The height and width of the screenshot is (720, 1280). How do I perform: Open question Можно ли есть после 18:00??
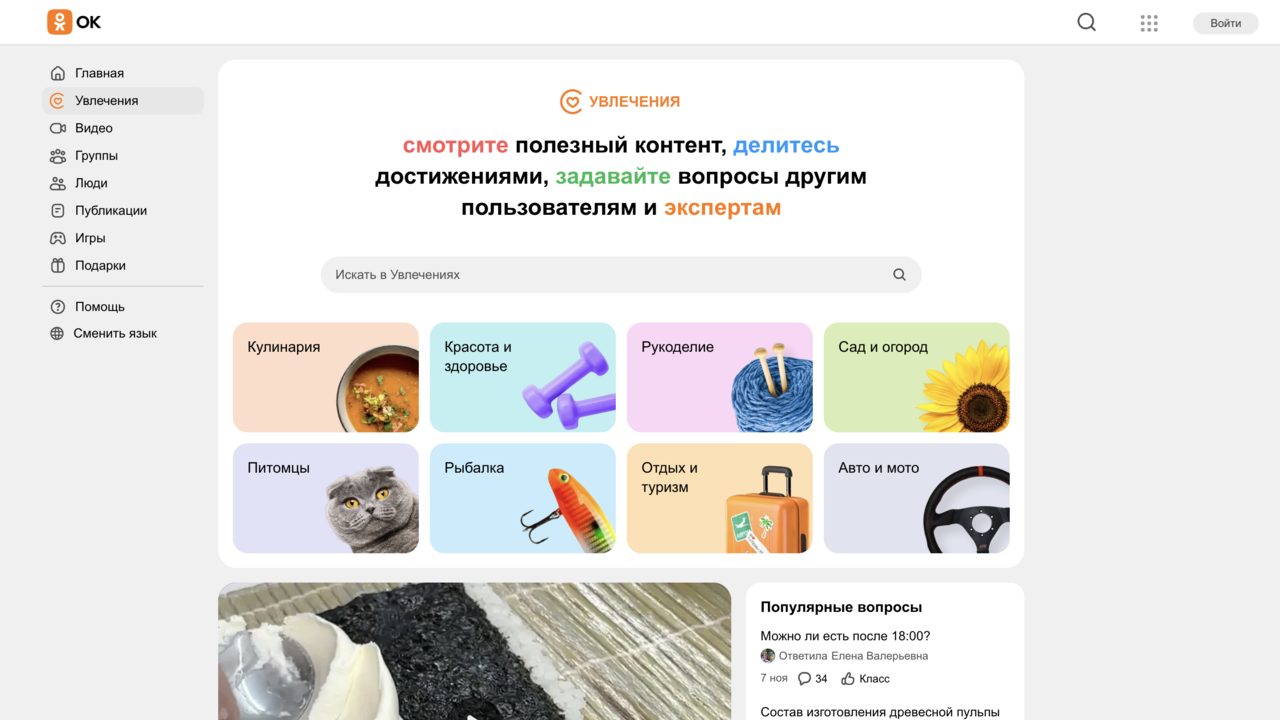pyautogui.click(x=845, y=636)
